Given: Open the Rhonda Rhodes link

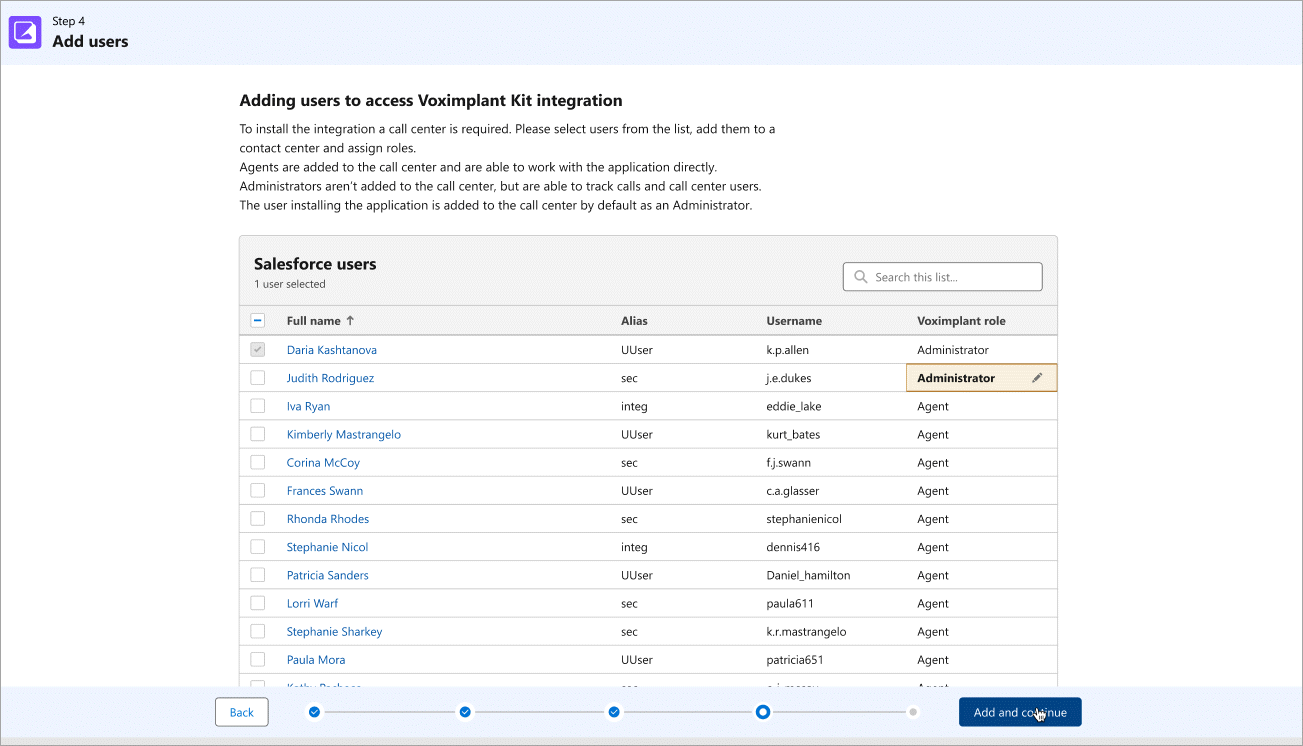Looking at the screenshot, I should [x=328, y=519].
